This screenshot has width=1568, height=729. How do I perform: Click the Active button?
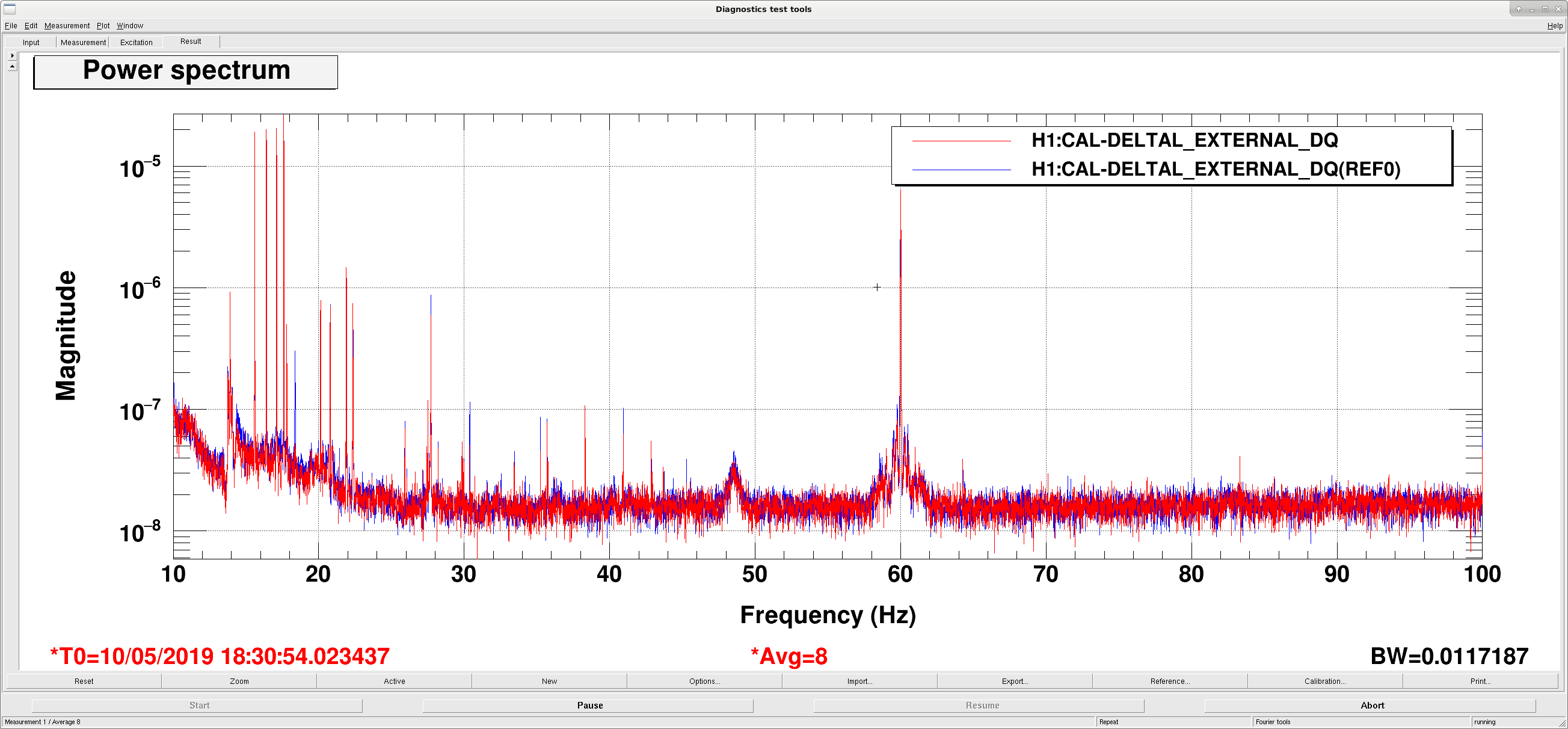pyautogui.click(x=395, y=681)
